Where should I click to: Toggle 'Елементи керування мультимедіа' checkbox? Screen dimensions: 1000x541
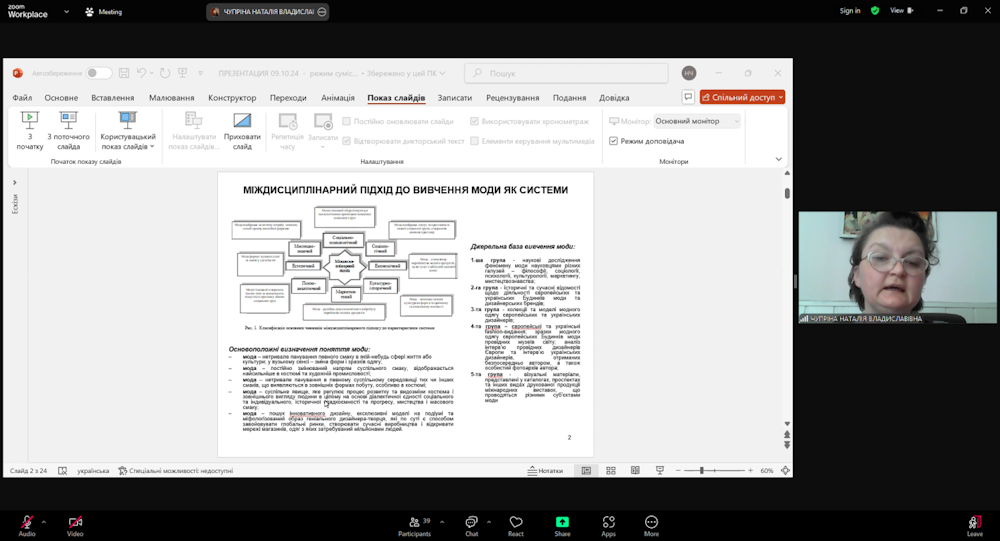click(x=474, y=141)
